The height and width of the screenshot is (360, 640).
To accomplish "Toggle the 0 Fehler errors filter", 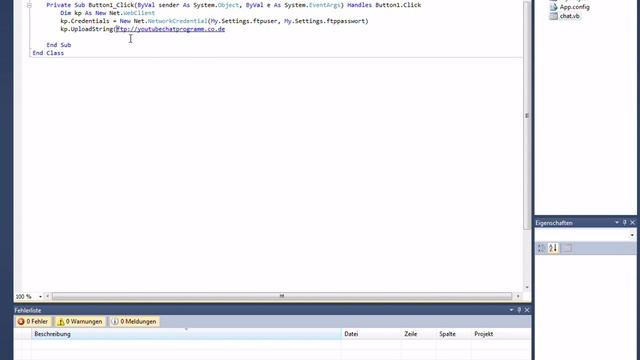I will [x=33, y=322].
